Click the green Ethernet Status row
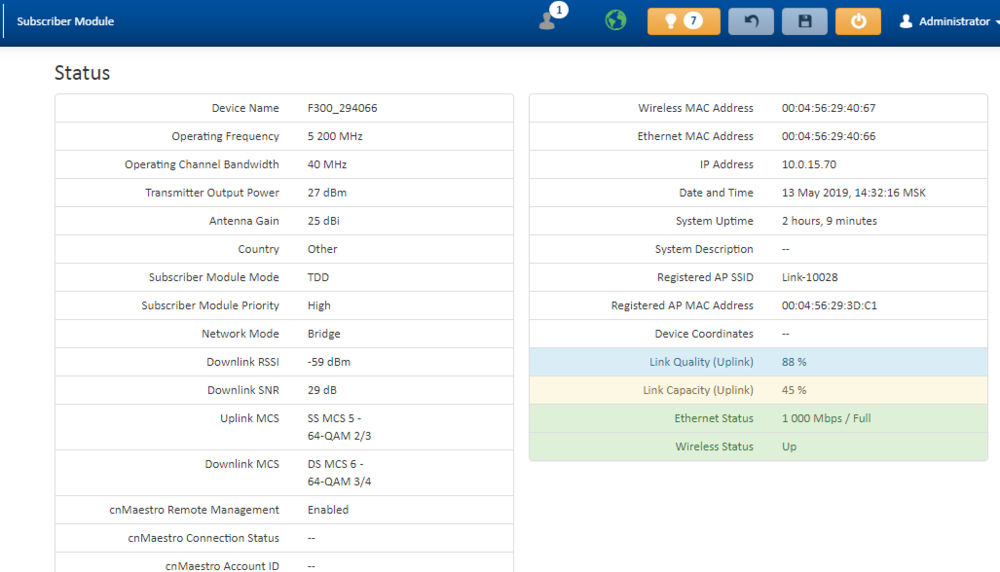Screen dimensions: 1000x572 [757, 418]
